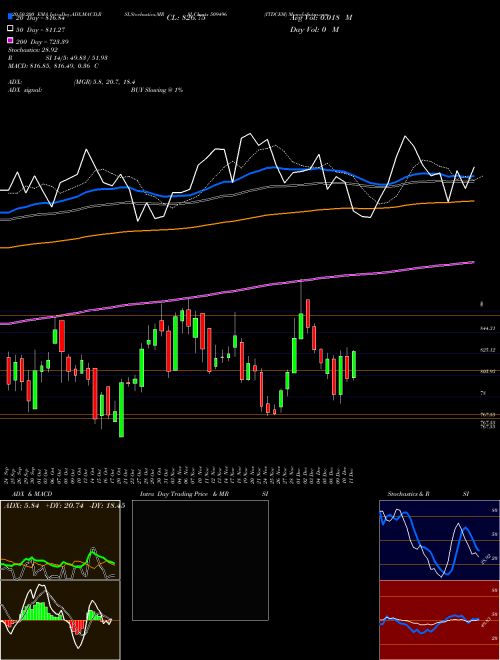Click the last green candlestick on the chart
This screenshot has width=500, height=660.
tap(354, 365)
